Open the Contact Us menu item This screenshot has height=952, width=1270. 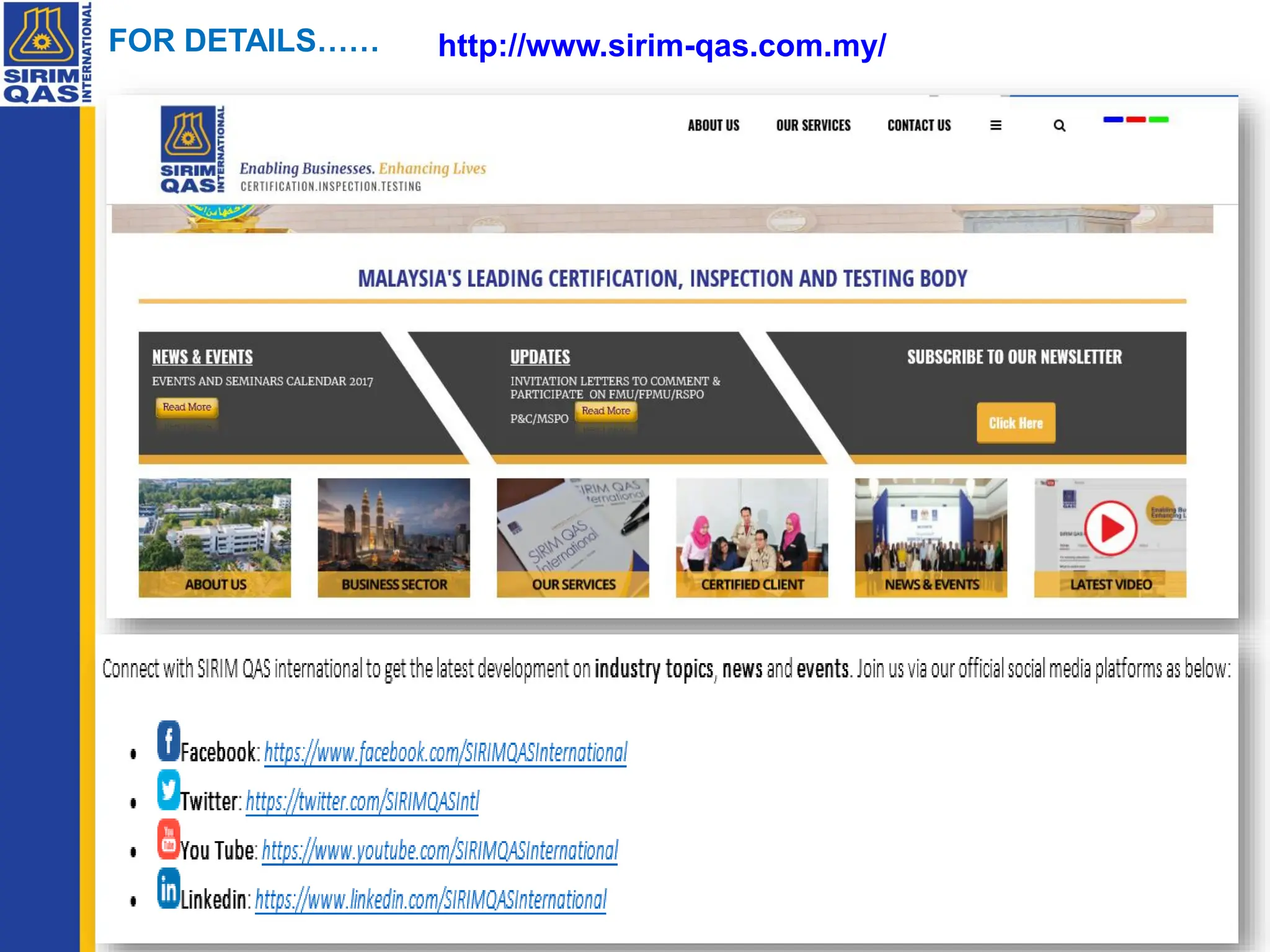pyautogui.click(x=919, y=125)
